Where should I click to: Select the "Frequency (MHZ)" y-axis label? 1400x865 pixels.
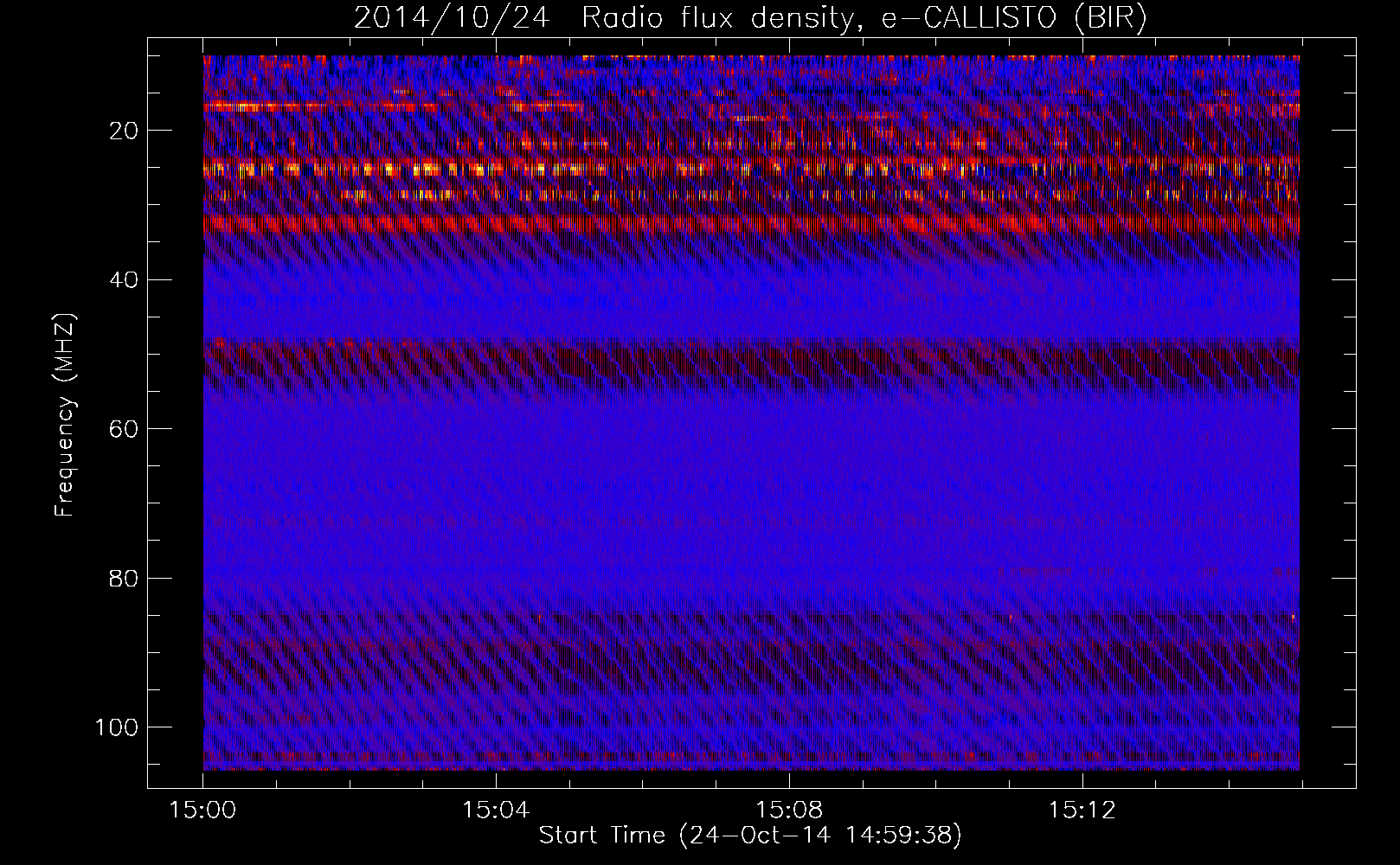(x=66, y=415)
